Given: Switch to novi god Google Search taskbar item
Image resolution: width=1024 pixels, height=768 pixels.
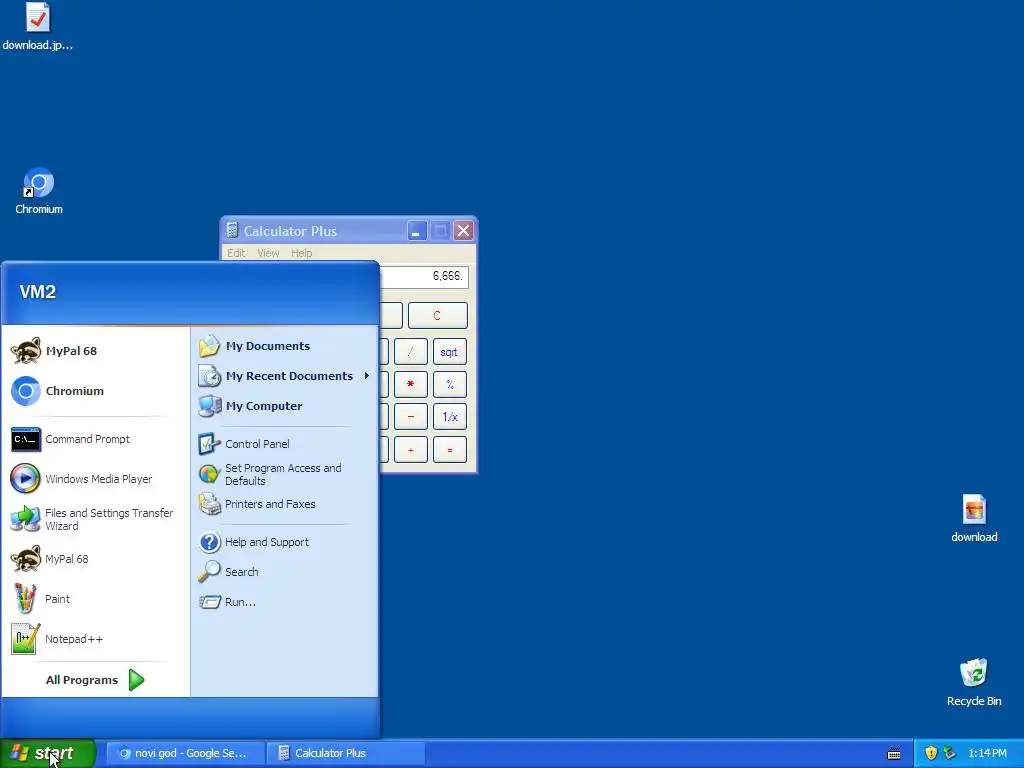Looking at the screenshot, I should coord(185,753).
